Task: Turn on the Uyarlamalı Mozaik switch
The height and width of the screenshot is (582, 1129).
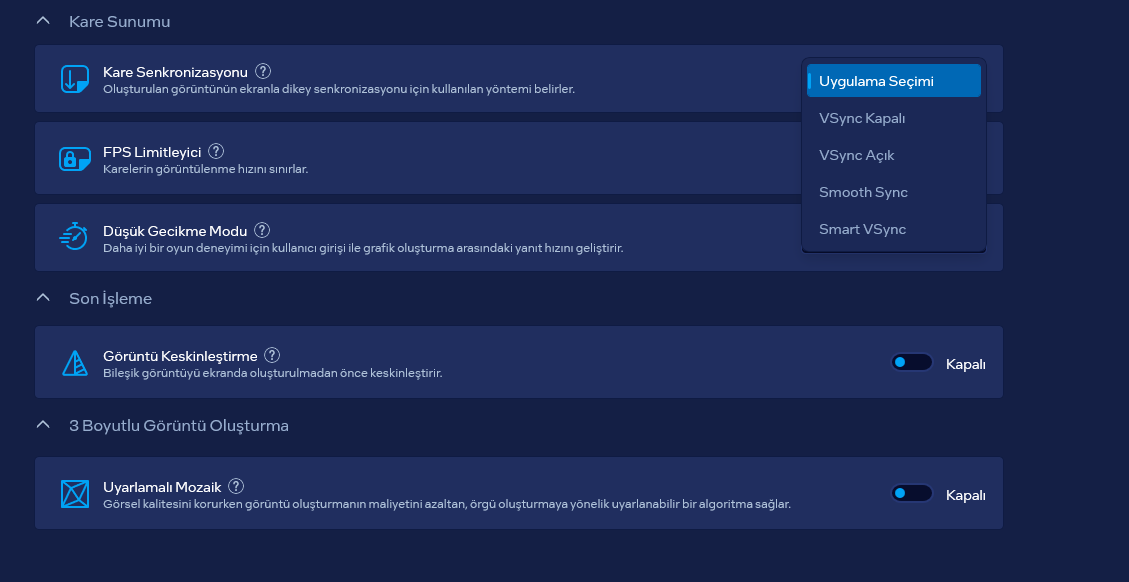Action: [x=912, y=493]
